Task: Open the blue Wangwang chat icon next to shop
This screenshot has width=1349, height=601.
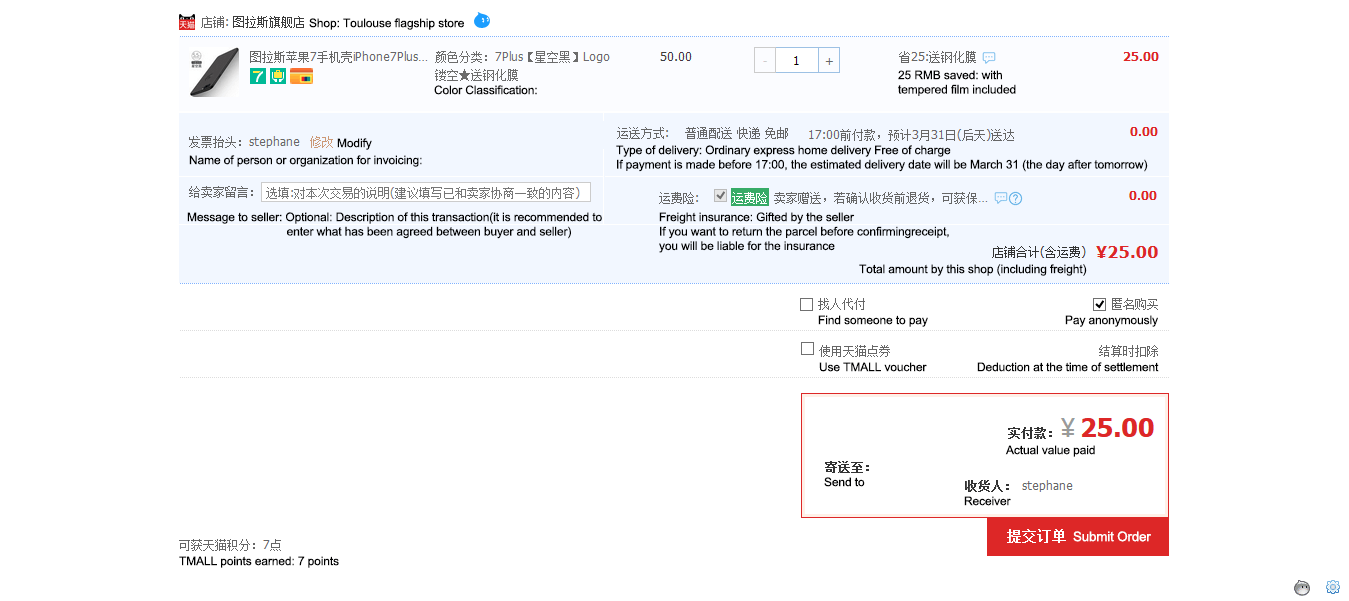Action: [x=482, y=20]
